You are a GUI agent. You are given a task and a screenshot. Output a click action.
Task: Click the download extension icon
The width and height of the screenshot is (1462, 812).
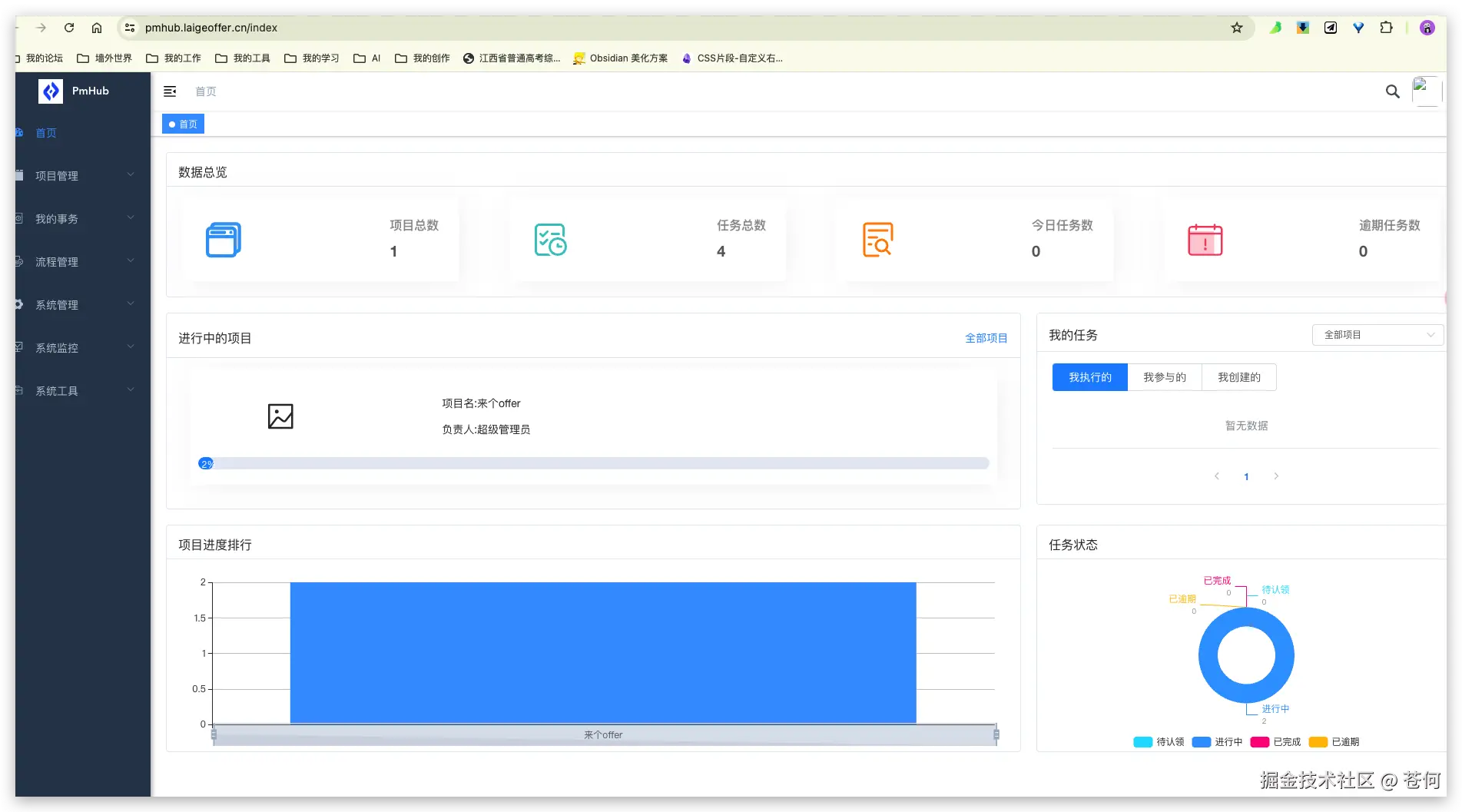coord(1303,28)
